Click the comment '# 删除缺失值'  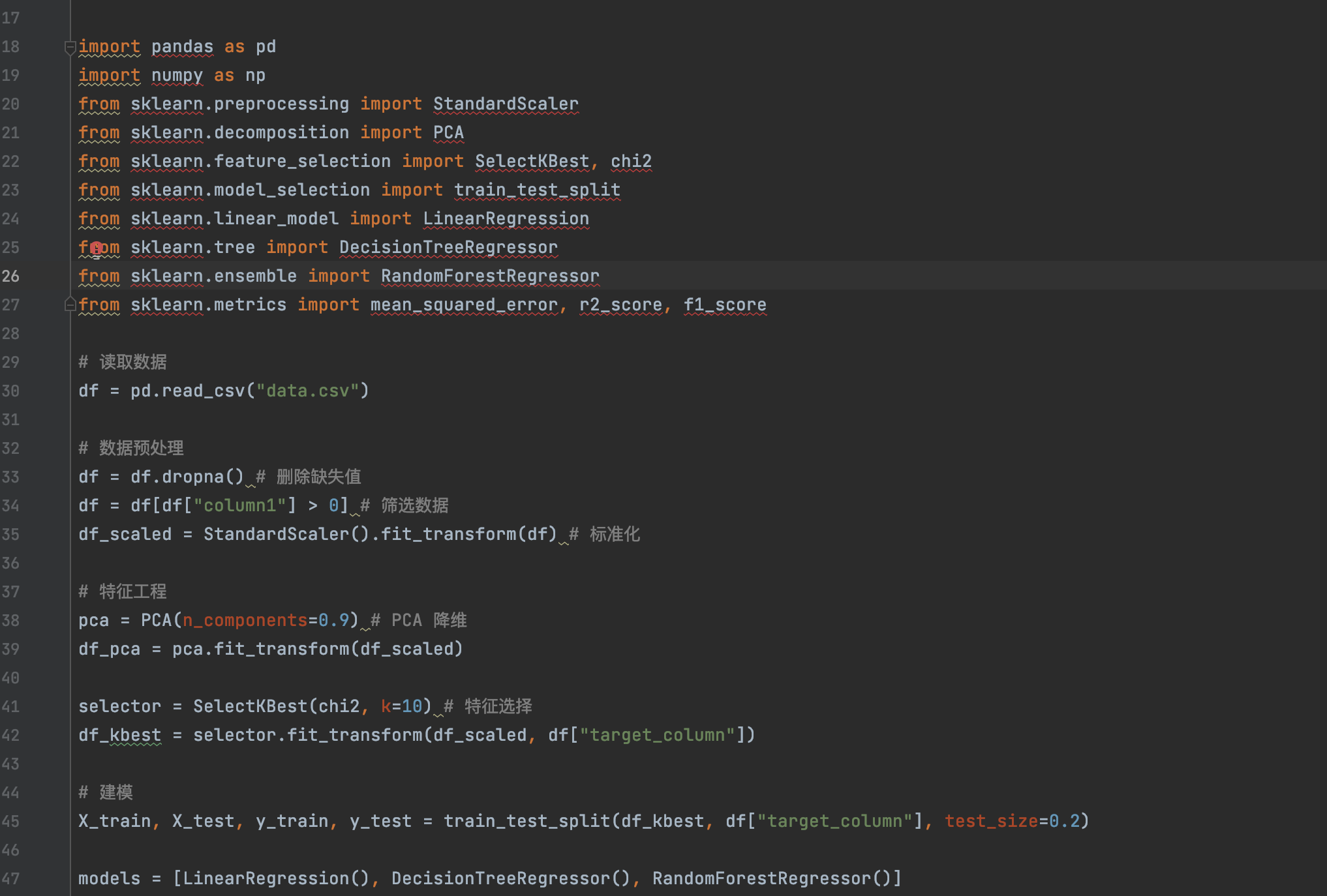[309, 477]
